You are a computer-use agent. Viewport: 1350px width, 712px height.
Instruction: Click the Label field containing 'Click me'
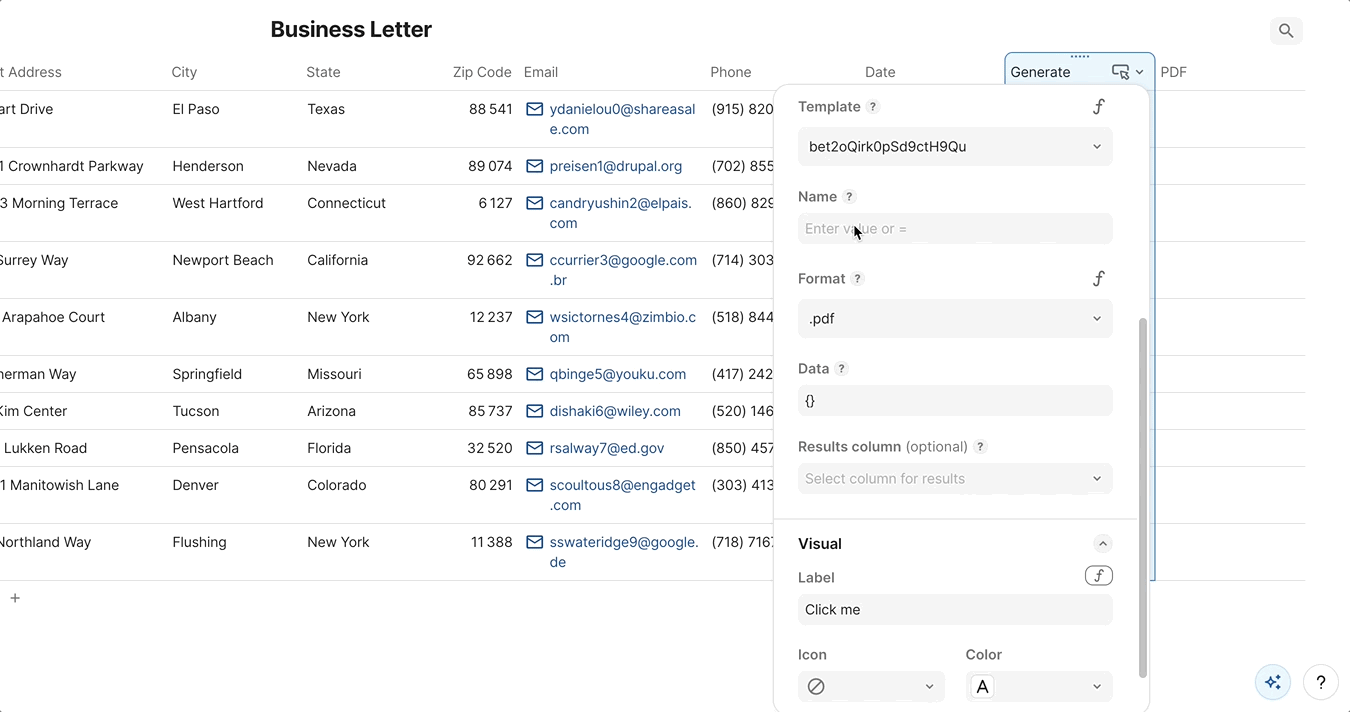coord(955,610)
